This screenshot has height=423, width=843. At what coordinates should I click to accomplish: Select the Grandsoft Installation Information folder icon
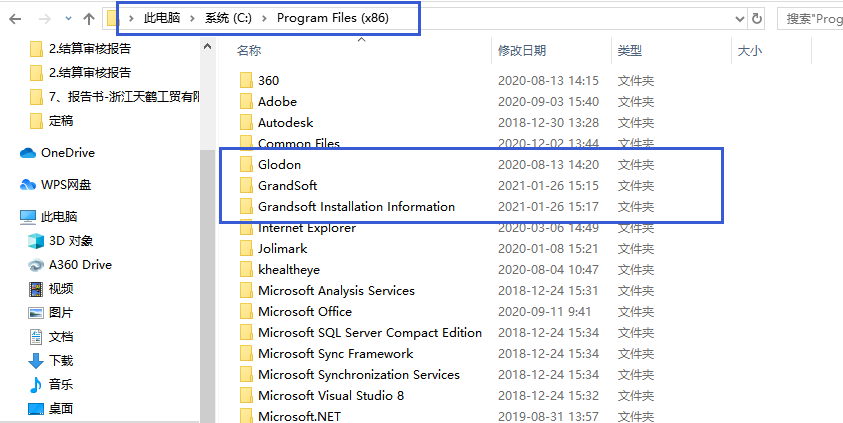pyautogui.click(x=246, y=206)
